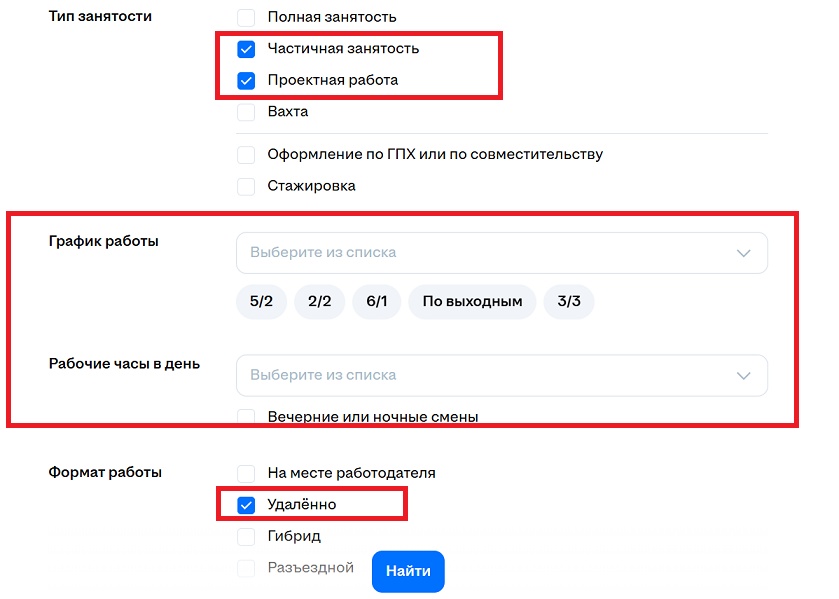Uncheck the Частичная занятость option

246,49
